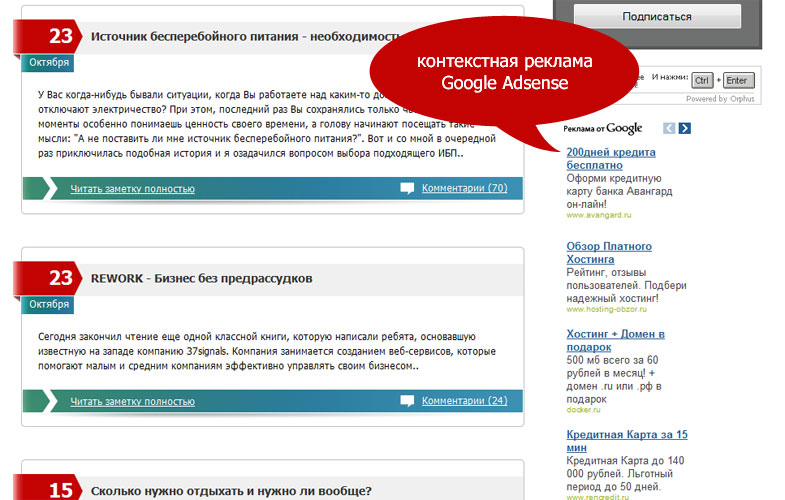Click ad text 'Оформи кредитную карту банка Авангард'
This screenshot has width=785, height=500.
[619, 191]
